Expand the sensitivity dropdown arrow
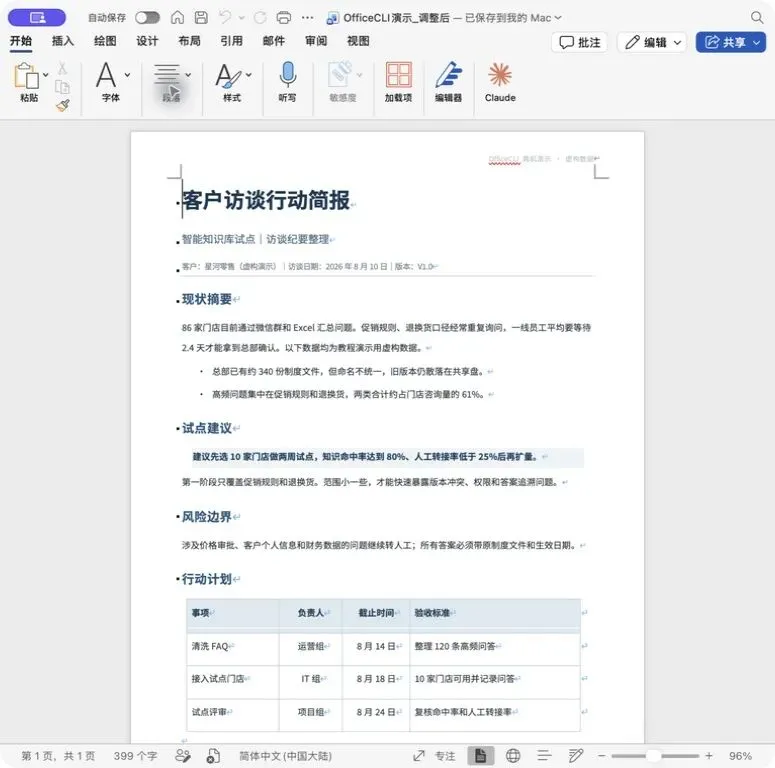The image size is (775, 768). click(359, 75)
